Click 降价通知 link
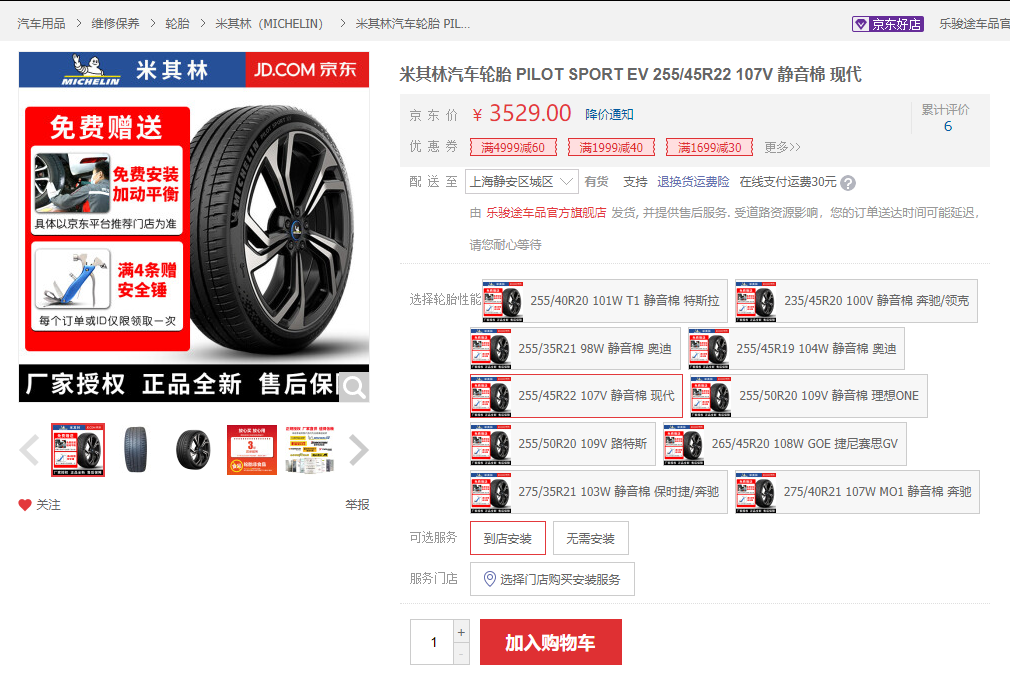Viewport: 1010px width, 685px height. click(609, 115)
